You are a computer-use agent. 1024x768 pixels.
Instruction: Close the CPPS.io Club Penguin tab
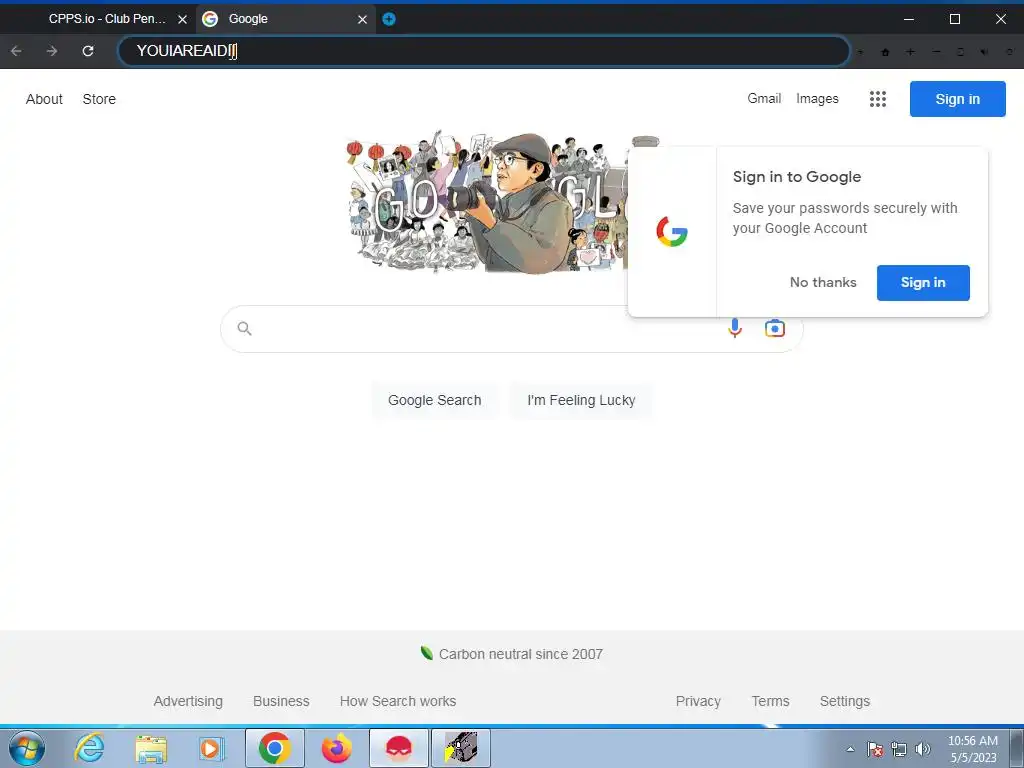(182, 20)
